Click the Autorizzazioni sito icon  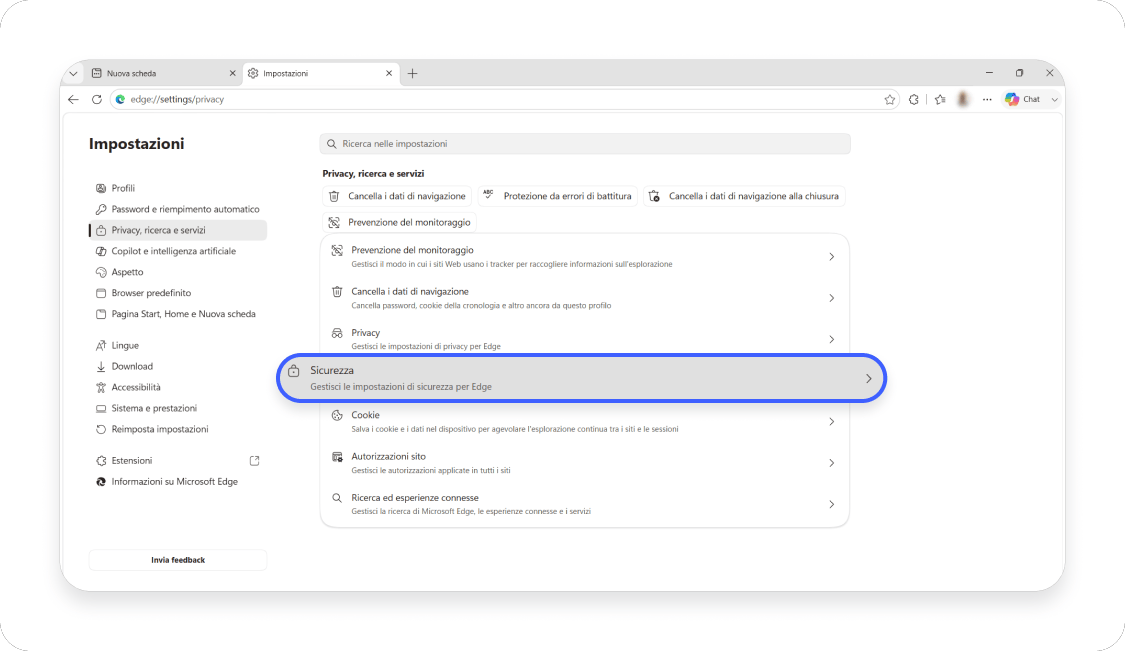click(336, 456)
